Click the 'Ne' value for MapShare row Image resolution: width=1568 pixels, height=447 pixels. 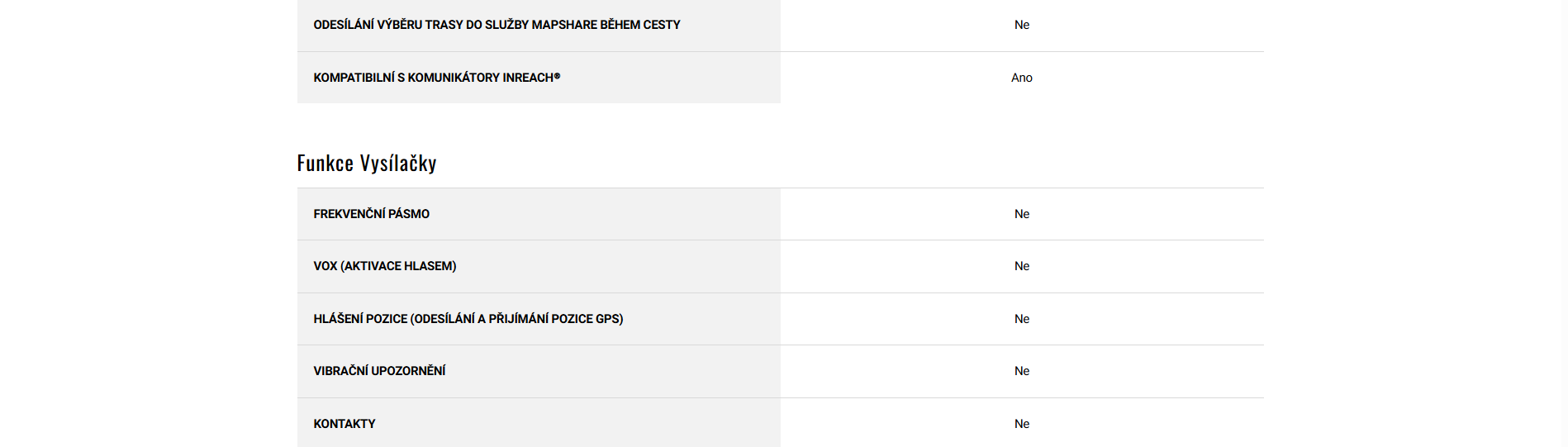click(1021, 25)
